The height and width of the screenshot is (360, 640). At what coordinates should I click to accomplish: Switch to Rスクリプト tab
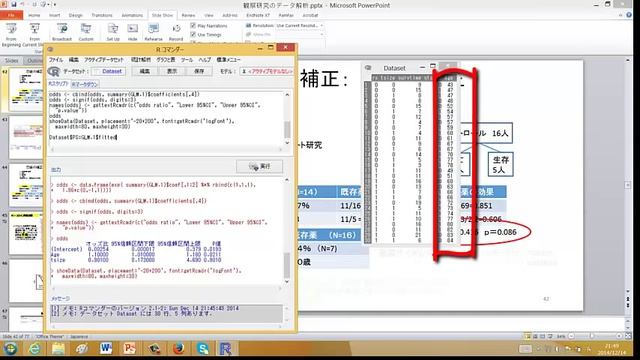point(58,84)
